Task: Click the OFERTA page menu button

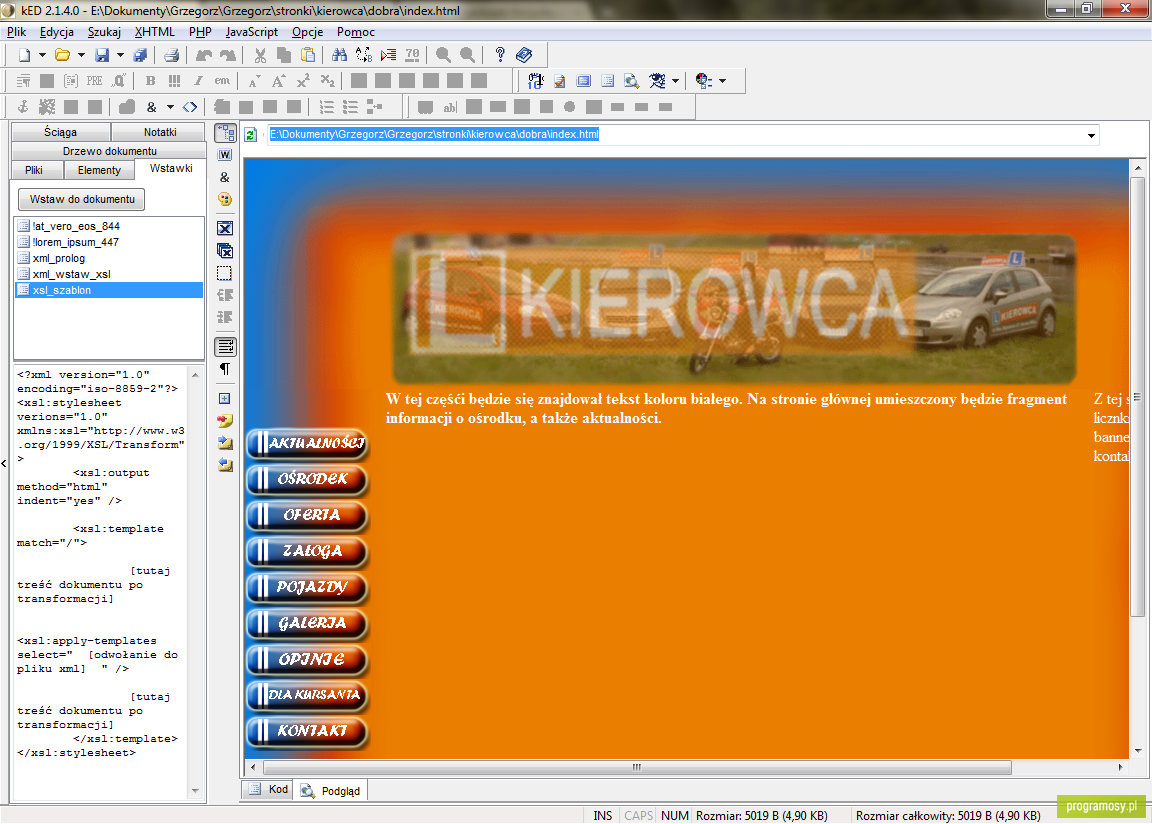Action: (x=308, y=516)
